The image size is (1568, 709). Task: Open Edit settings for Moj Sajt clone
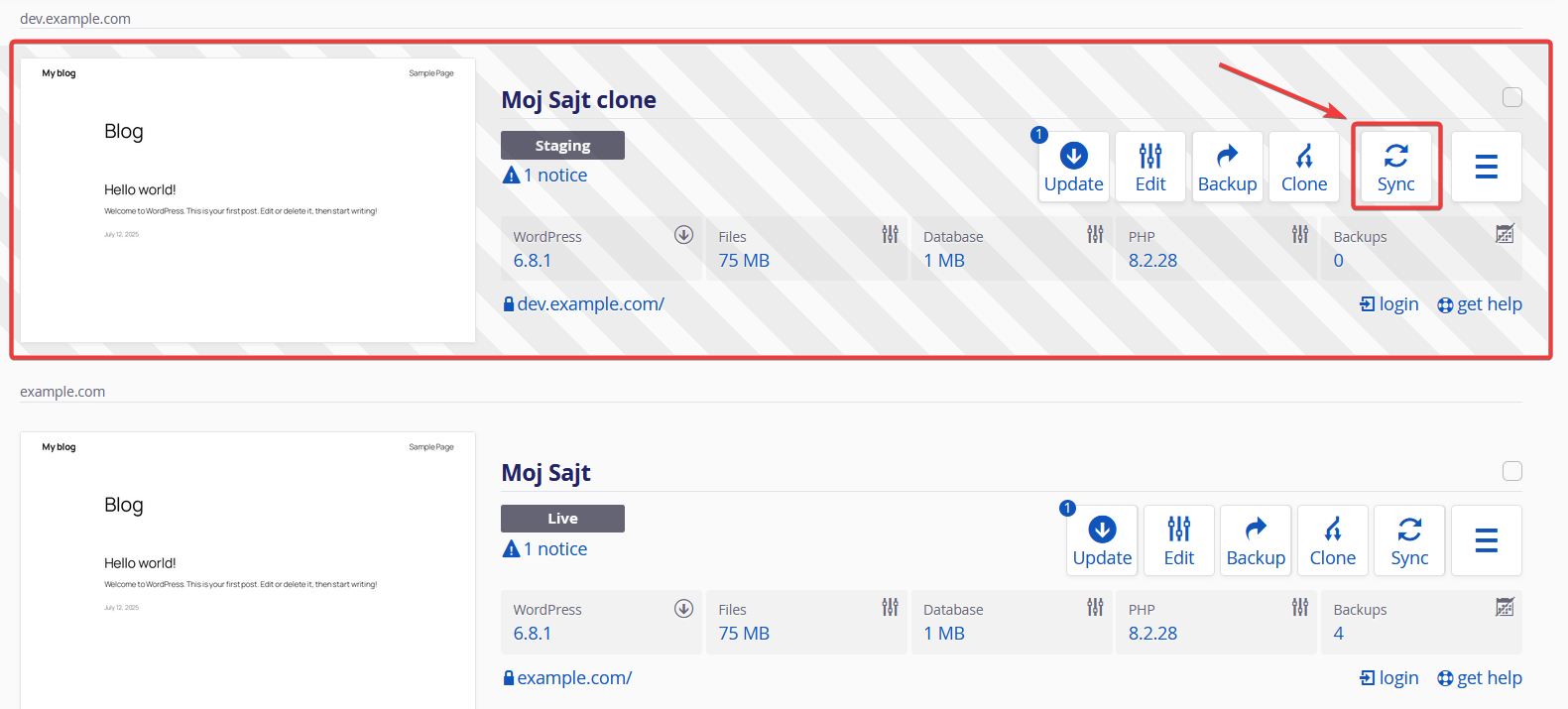tap(1150, 167)
